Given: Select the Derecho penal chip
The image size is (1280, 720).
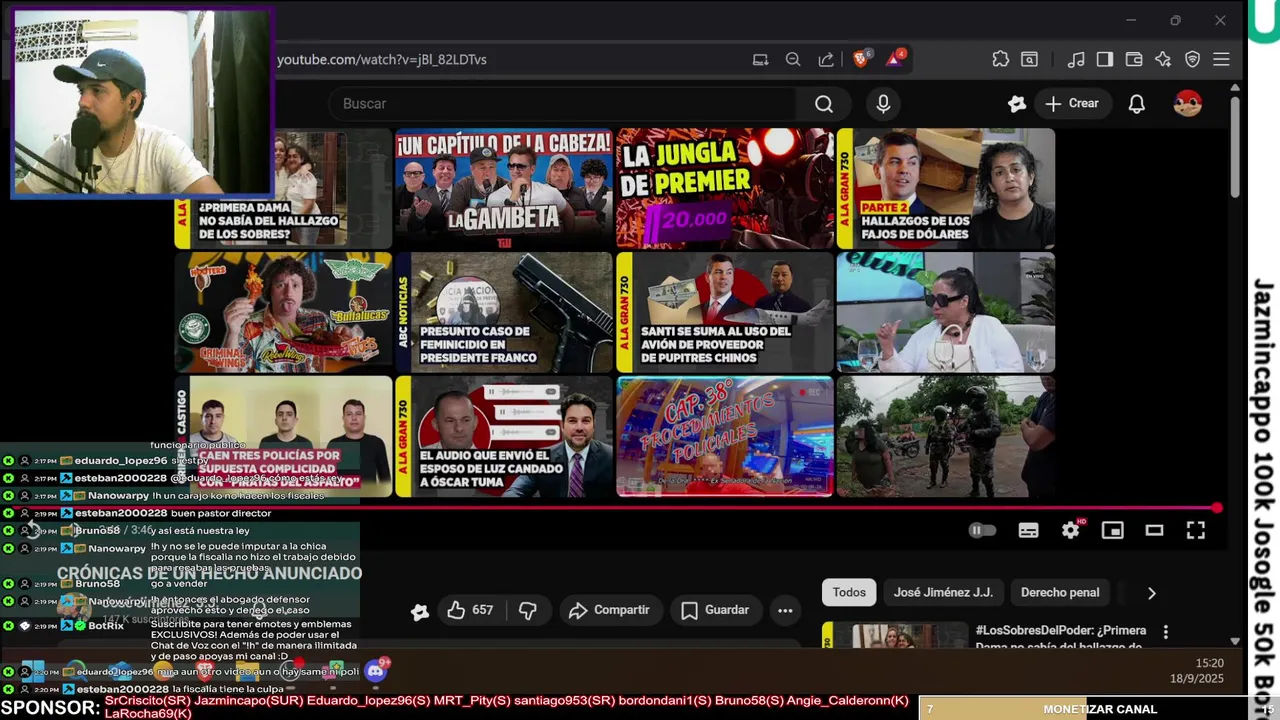Looking at the screenshot, I should (1060, 592).
